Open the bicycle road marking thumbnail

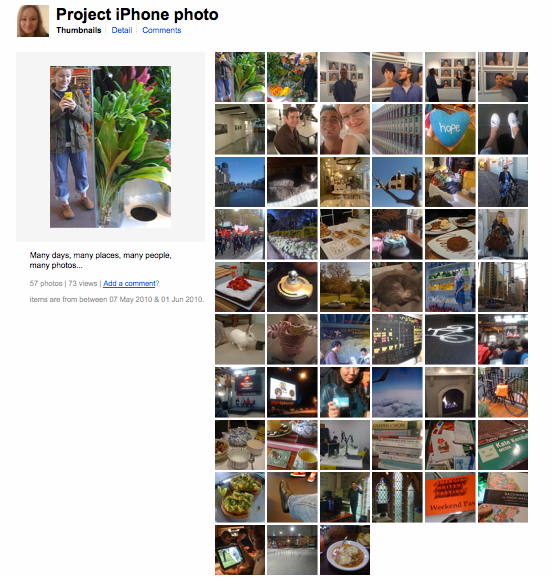[x=450, y=339]
